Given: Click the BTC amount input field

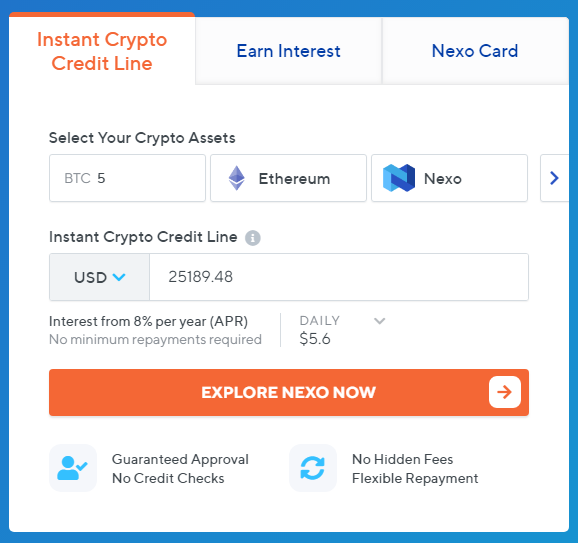Looking at the screenshot, I should (x=128, y=178).
